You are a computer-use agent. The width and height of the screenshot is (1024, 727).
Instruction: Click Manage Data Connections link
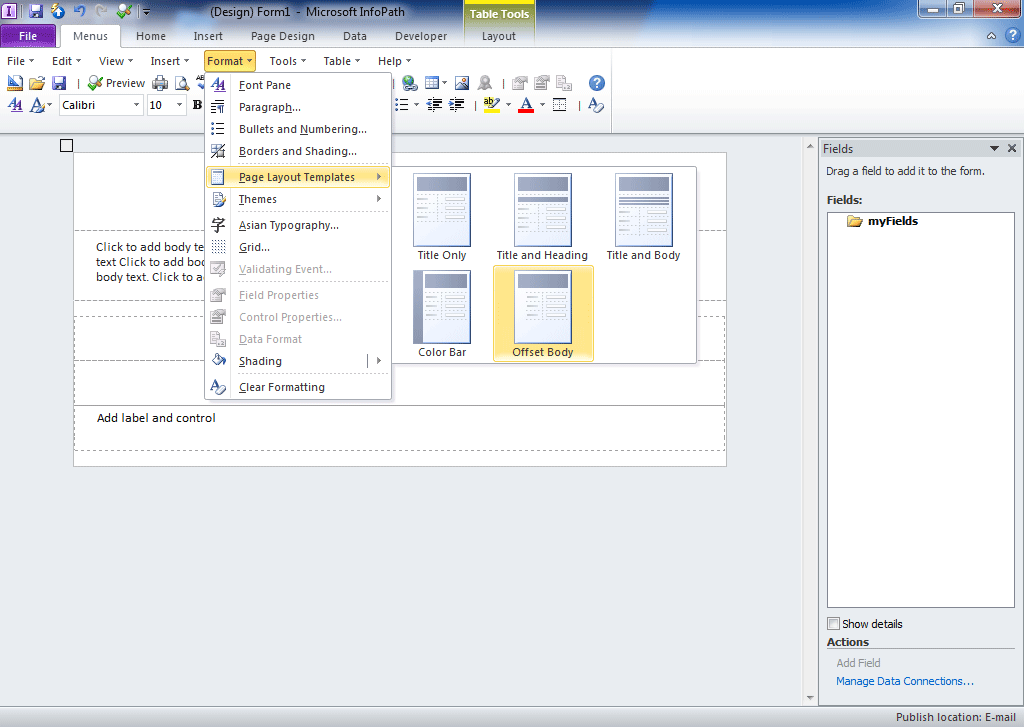coord(904,681)
